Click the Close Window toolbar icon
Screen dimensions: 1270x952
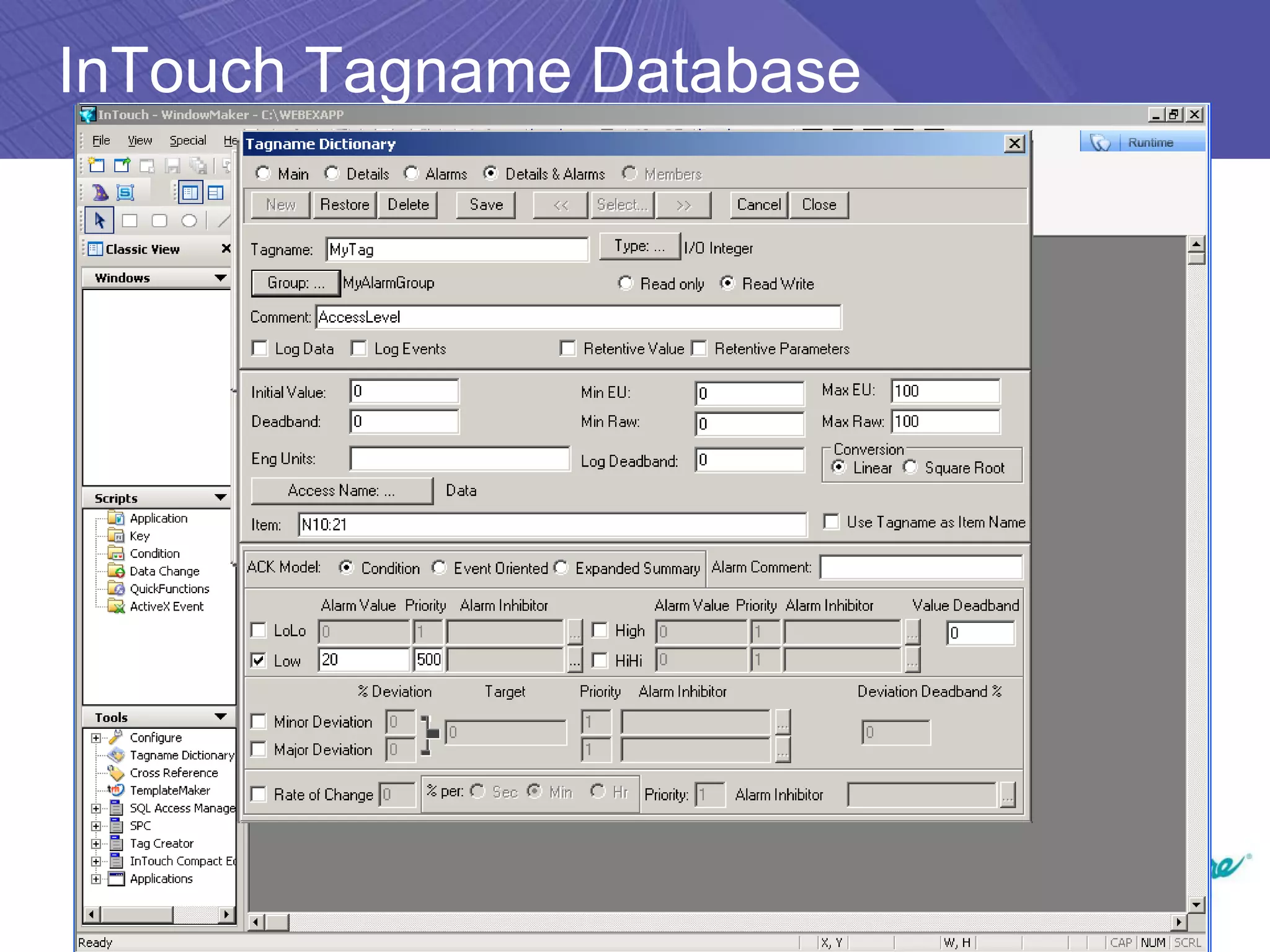click(x=148, y=165)
